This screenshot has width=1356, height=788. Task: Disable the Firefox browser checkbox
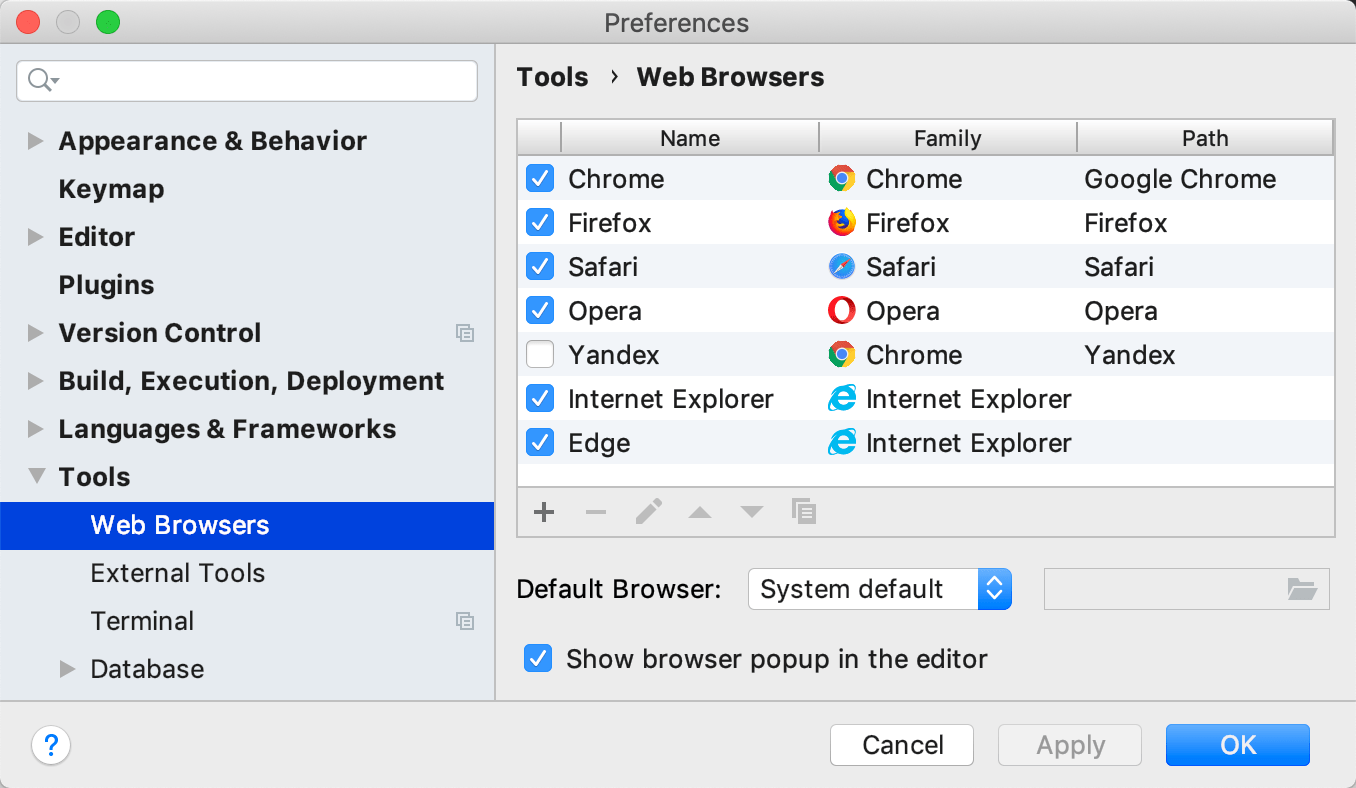point(538,222)
